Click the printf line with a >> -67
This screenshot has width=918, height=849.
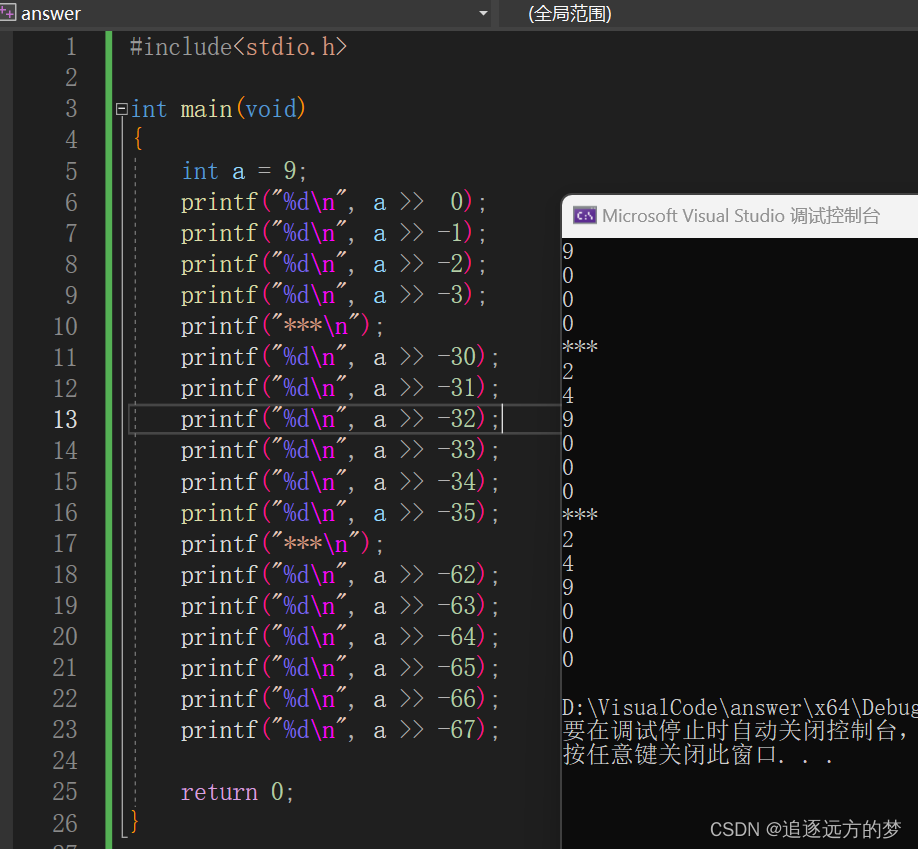[340, 731]
